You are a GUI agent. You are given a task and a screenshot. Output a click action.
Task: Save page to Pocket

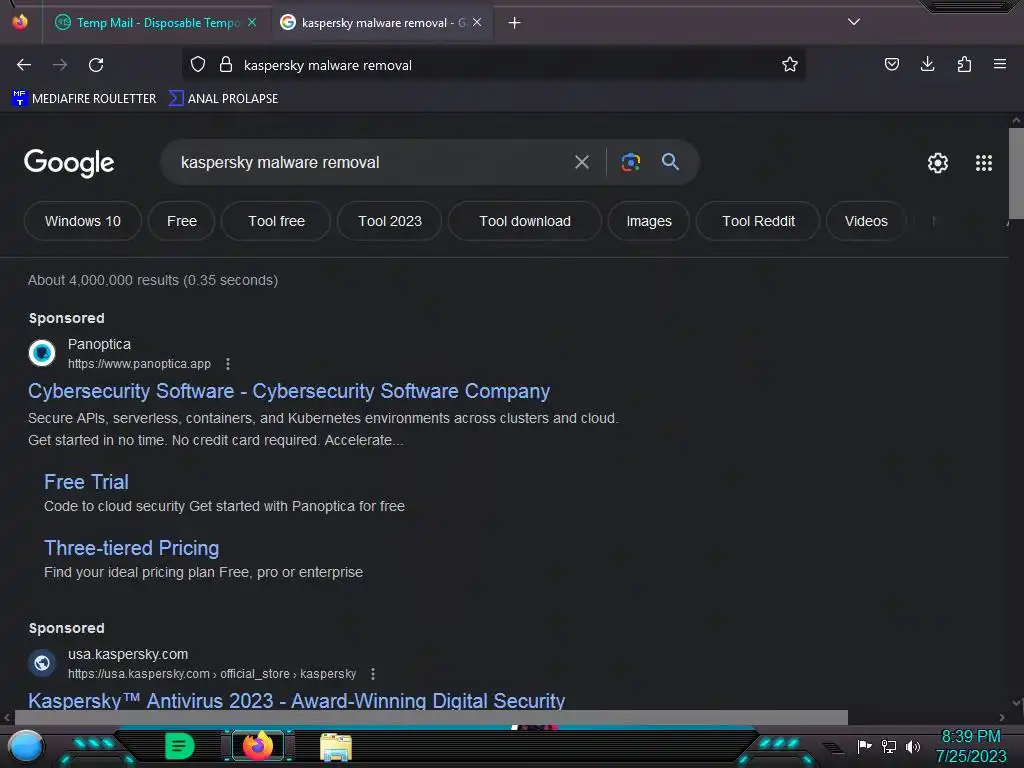coord(891,64)
